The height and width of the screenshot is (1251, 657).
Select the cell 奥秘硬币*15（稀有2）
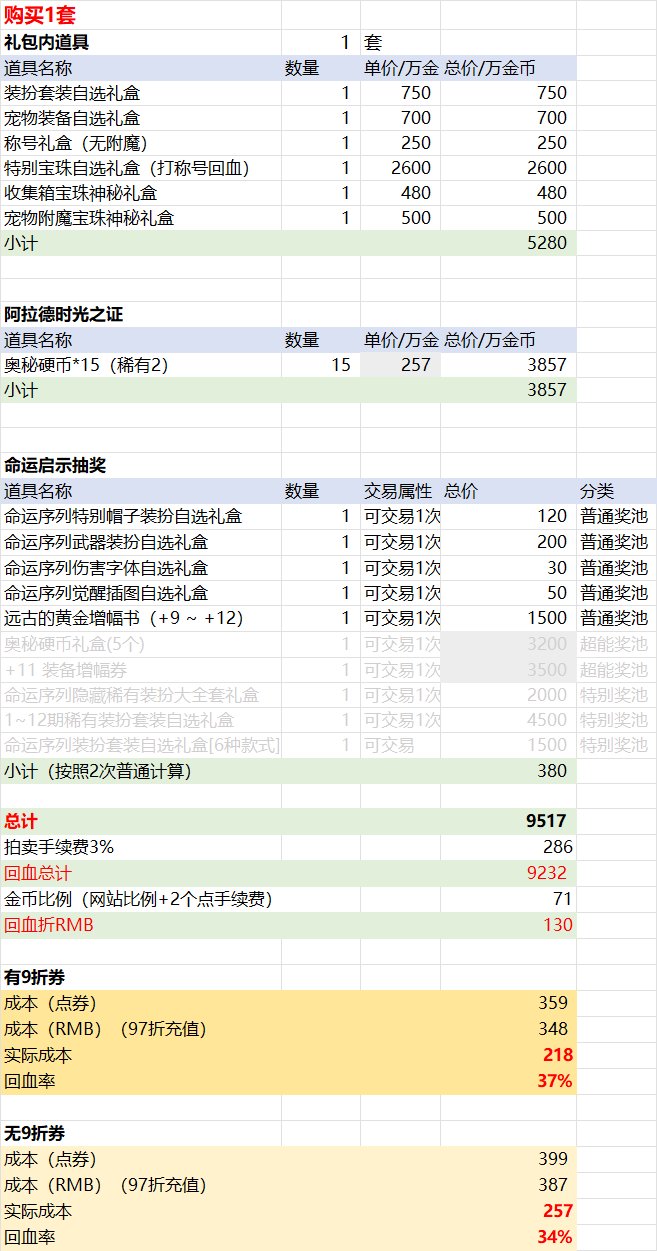point(86,365)
